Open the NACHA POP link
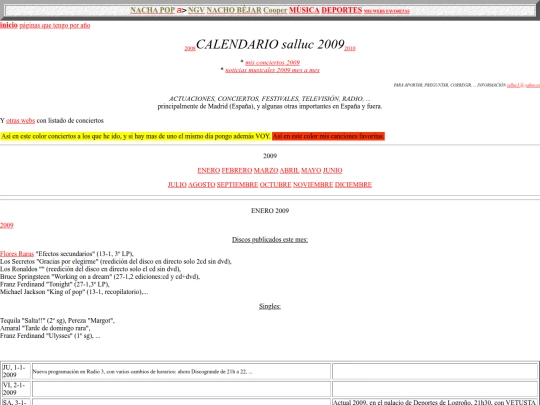The width and height of the screenshot is (540, 405). tap(153, 10)
